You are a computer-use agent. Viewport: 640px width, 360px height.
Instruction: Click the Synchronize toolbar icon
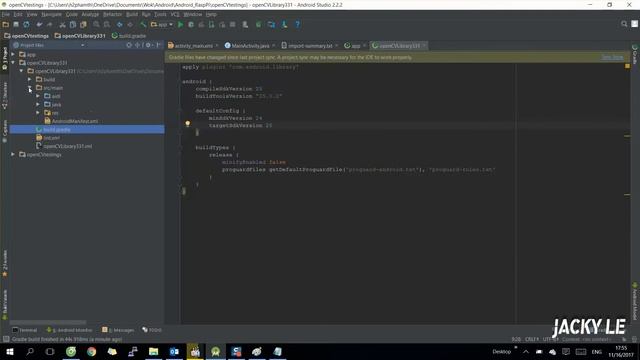coord(26,24)
